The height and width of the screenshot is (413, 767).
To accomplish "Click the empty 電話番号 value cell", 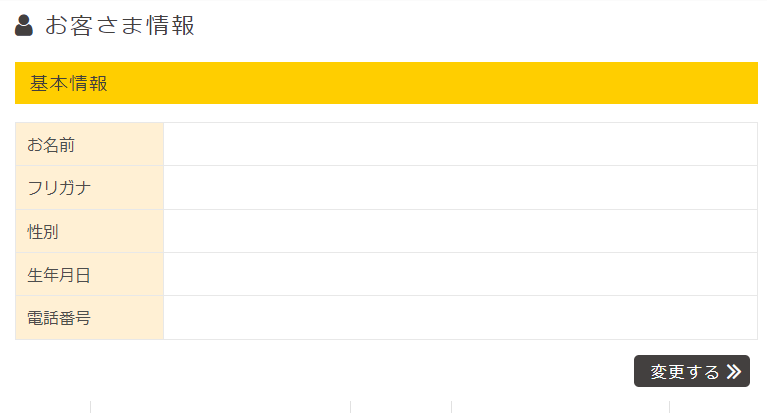I will (x=460, y=318).
